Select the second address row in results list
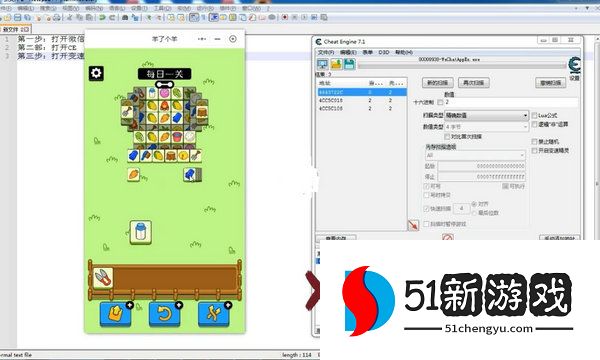 (x=362, y=100)
